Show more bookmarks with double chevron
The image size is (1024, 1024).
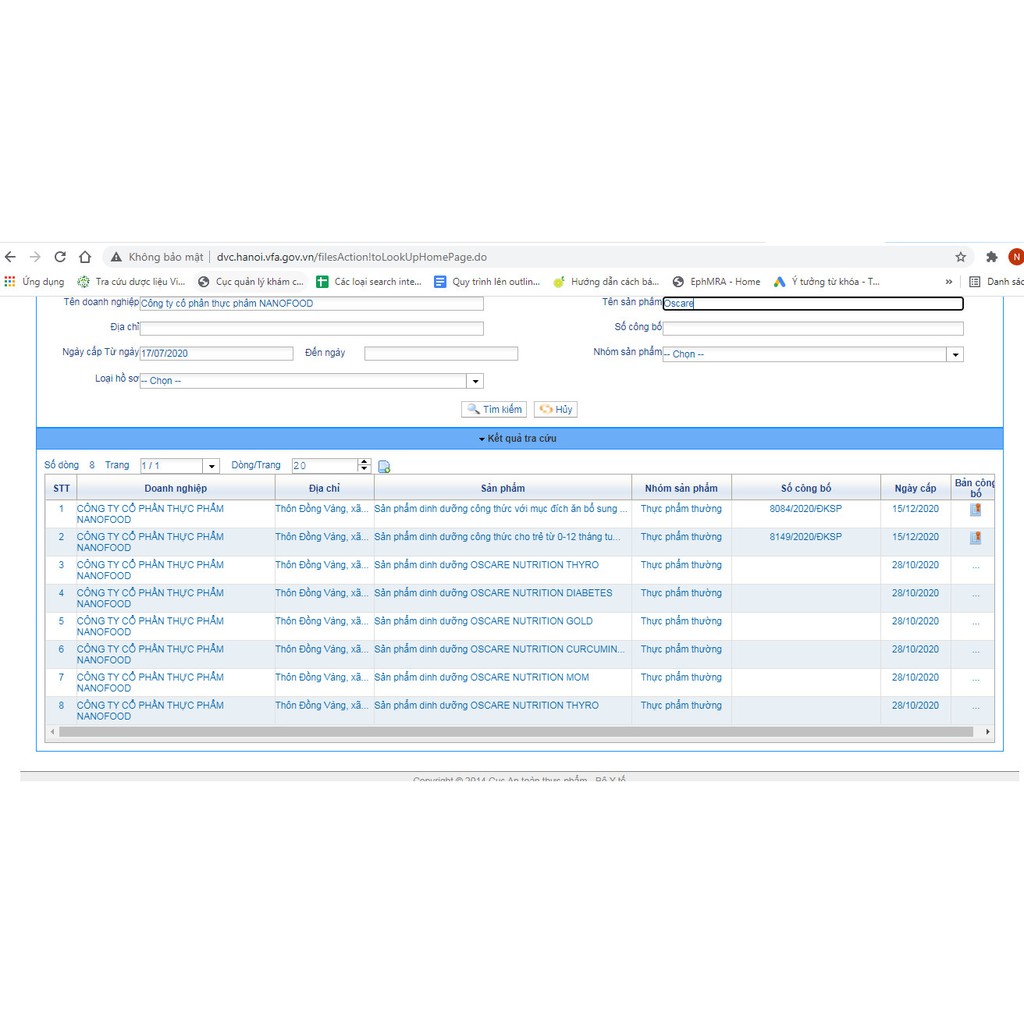(x=948, y=281)
